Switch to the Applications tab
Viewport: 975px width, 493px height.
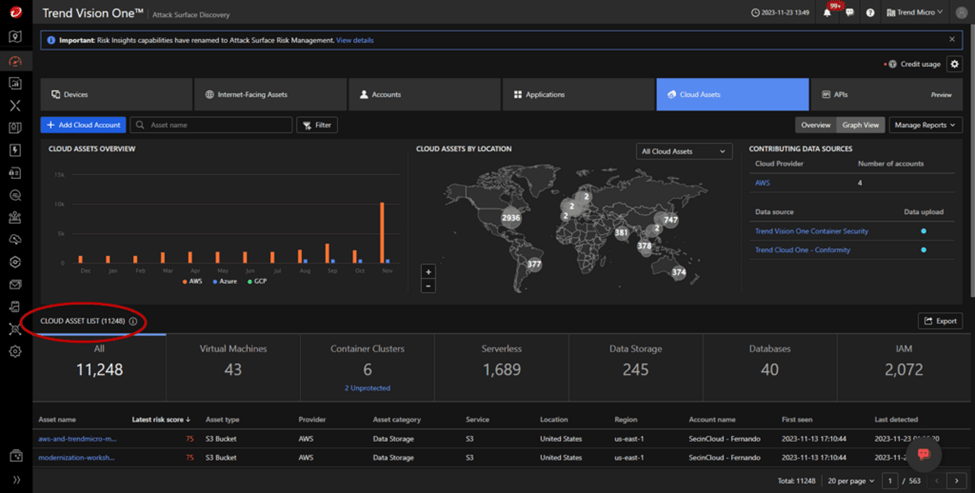pos(579,94)
